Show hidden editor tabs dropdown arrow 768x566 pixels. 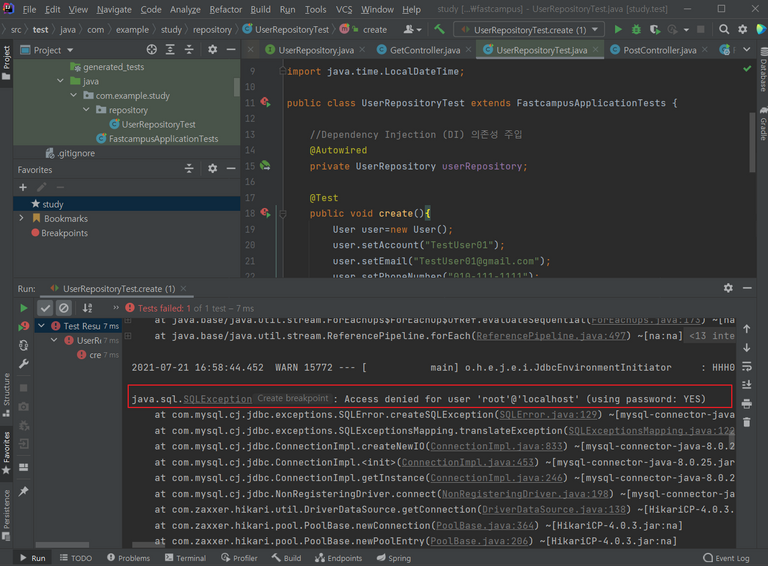(746, 49)
